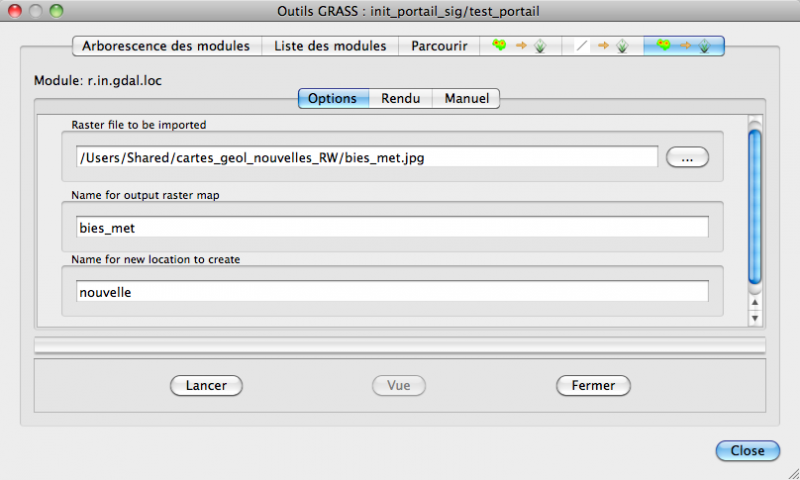Click the "..." browse file button
800x480 pixels.
pyautogui.click(x=686, y=157)
